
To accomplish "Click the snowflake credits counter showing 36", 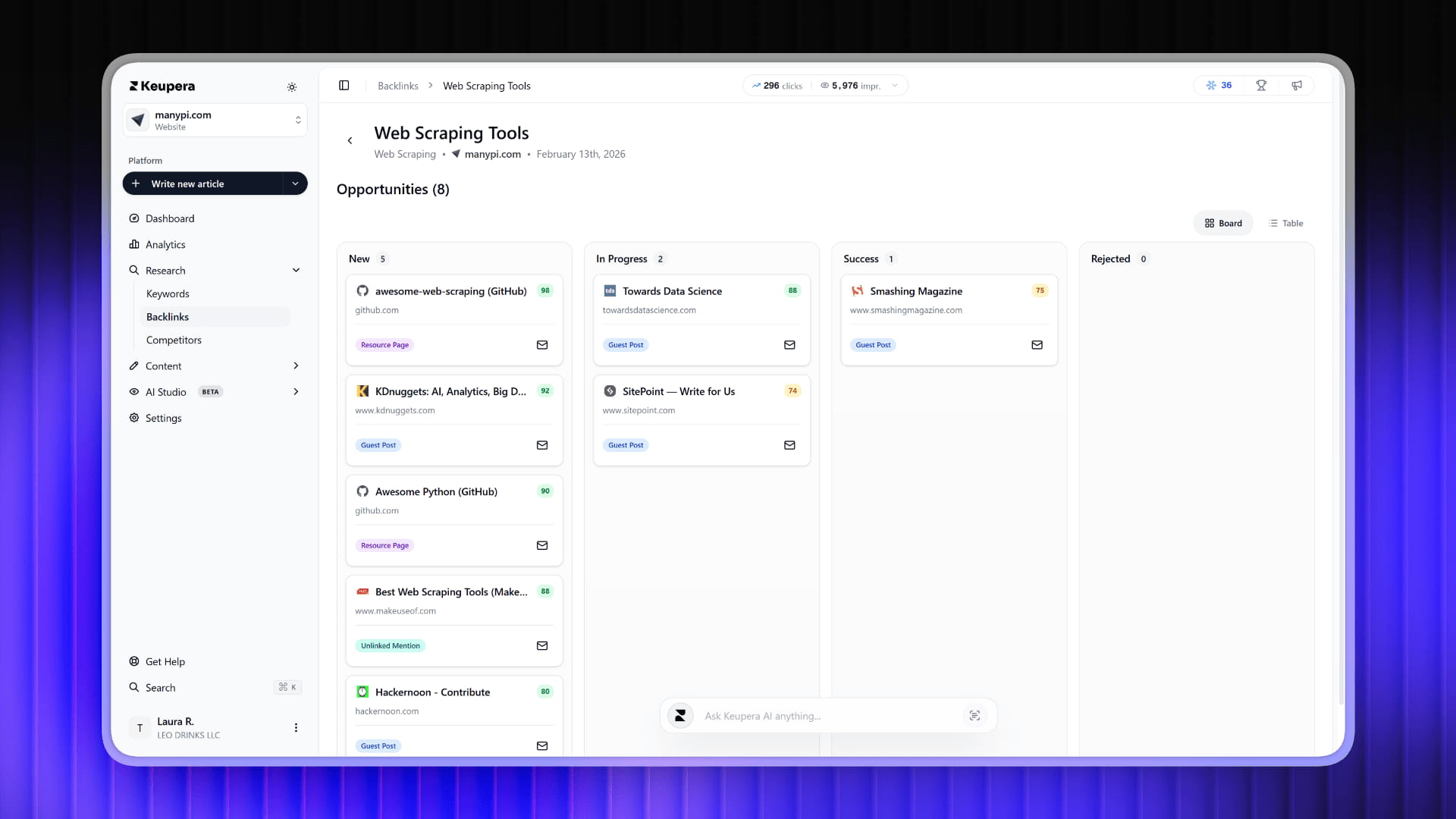I will pyautogui.click(x=1219, y=86).
